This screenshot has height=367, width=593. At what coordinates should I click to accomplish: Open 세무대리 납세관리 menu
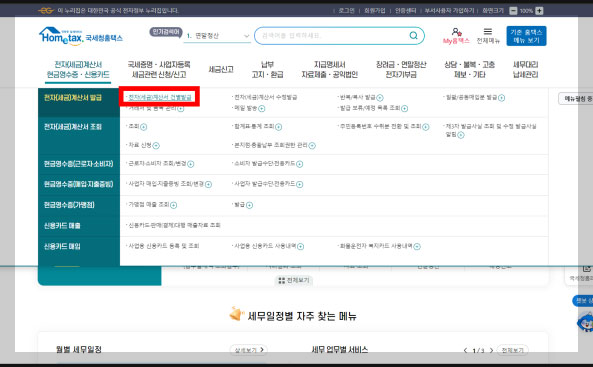tap(525, 70)
